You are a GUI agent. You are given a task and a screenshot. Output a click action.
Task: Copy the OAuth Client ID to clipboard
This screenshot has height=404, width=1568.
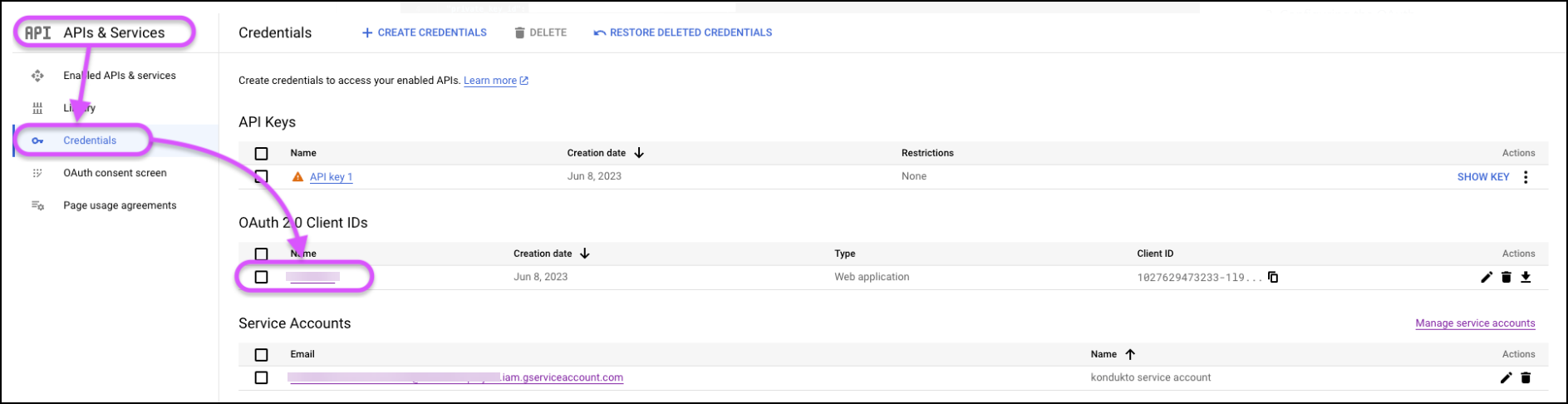tap(1273, 277)
